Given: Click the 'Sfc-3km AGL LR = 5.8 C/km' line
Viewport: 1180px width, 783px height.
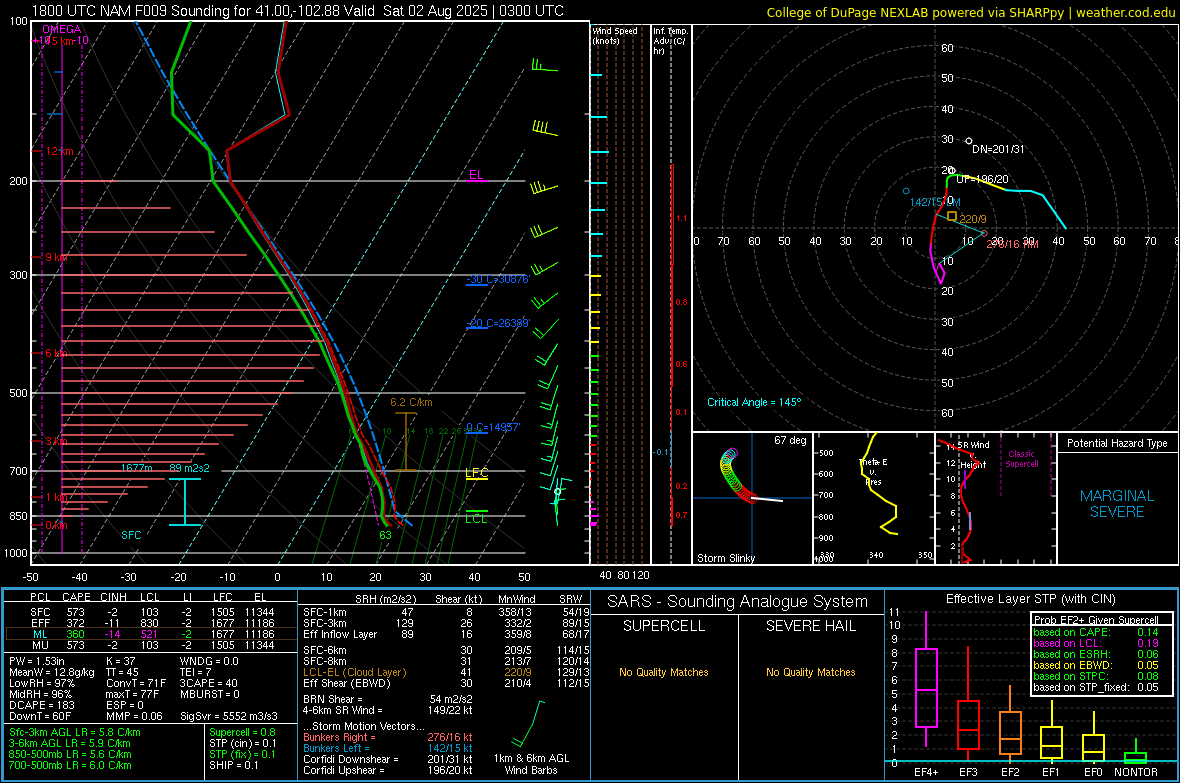Looking at the screenshot, I should point(75,732).
